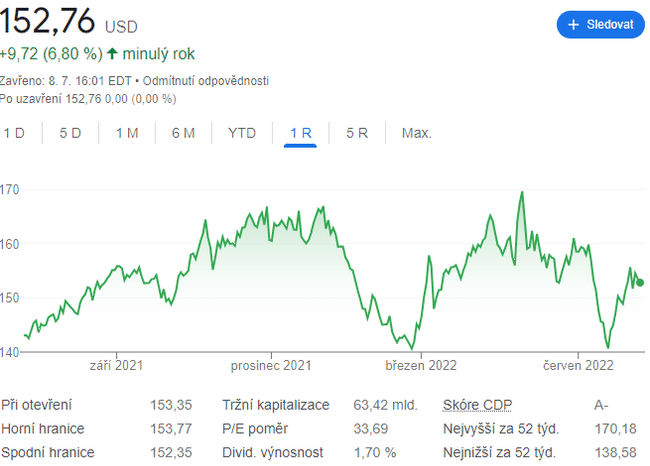Show the Max. range chart
This screenshot has width=650, height=466.
(x=416, y=133)
